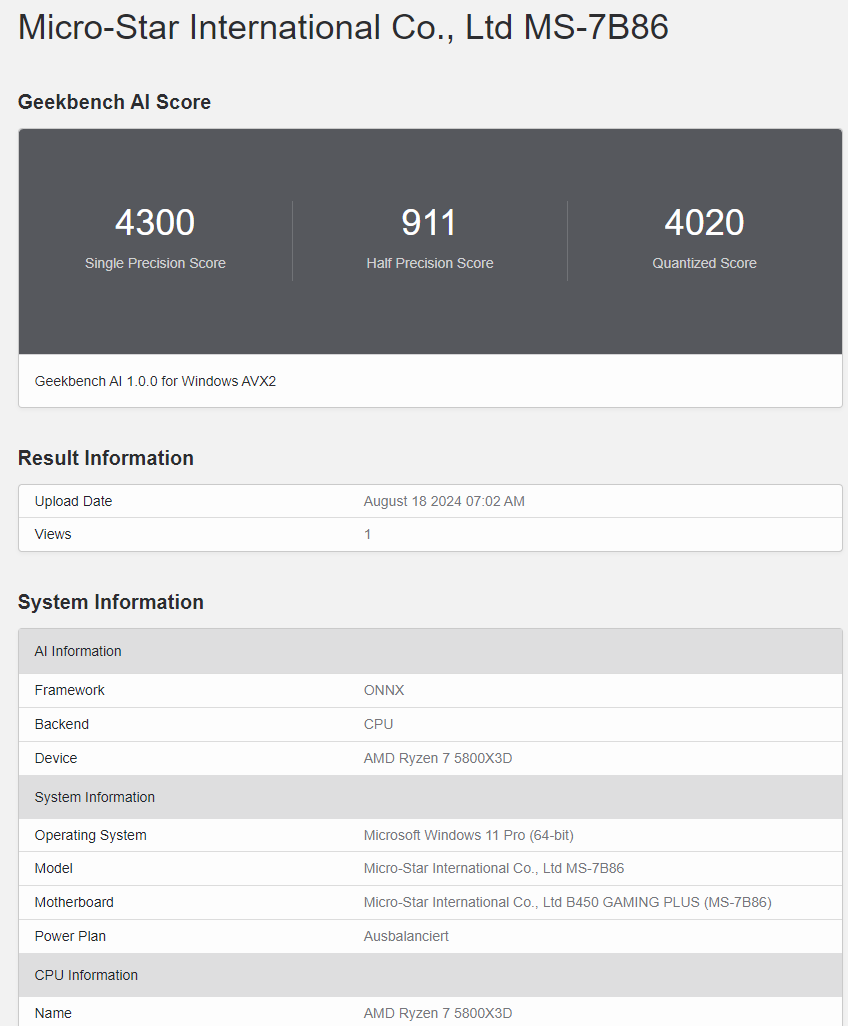
Task: Click Microsoft Windows 11 Pro (64-bit) value
Action: pyautogui.click(x=468, y=836)
